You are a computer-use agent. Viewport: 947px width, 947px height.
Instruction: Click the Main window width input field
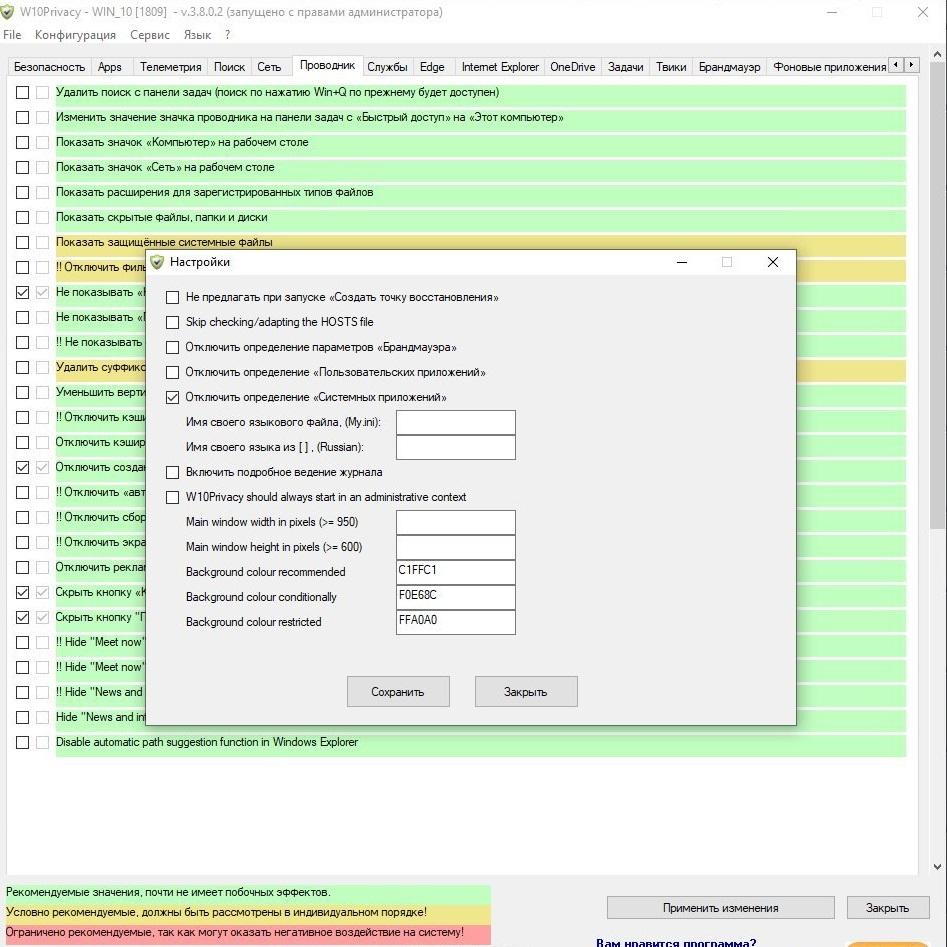(x=455, y=522)
